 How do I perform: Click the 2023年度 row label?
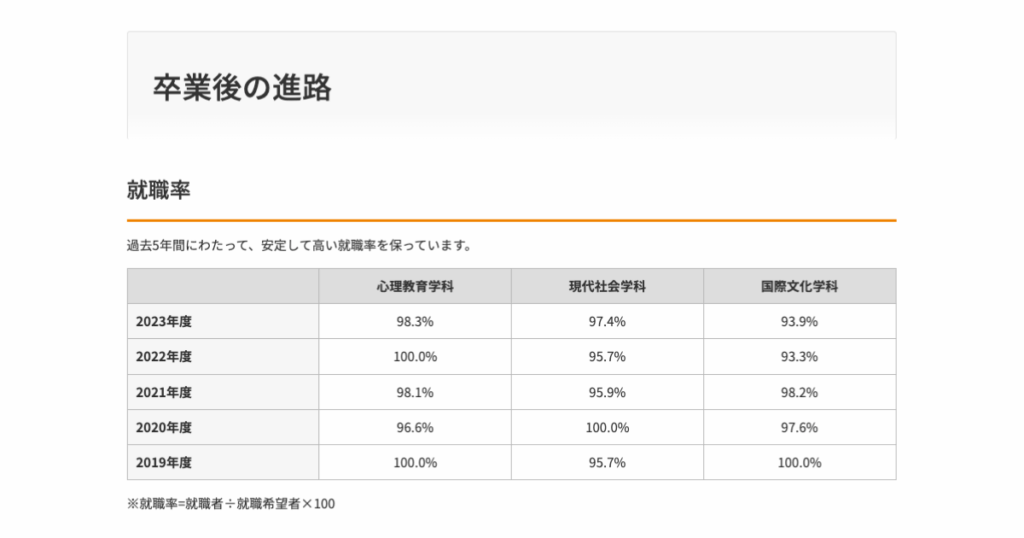point(164,321)
